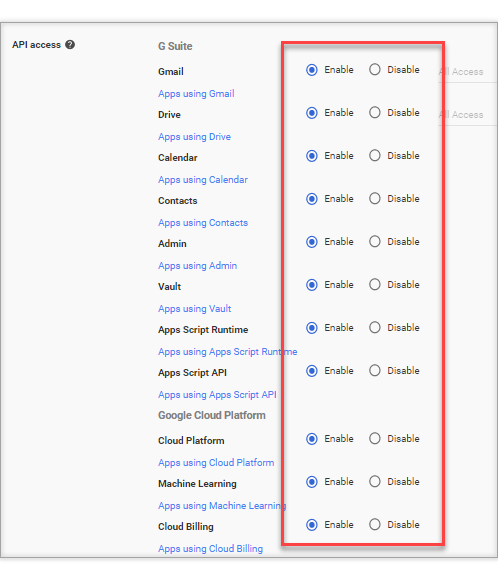Open Apps using Apps Script API link
Viewport: 498px width, 581px height.
pyautogui.click(x=217, y=395)
